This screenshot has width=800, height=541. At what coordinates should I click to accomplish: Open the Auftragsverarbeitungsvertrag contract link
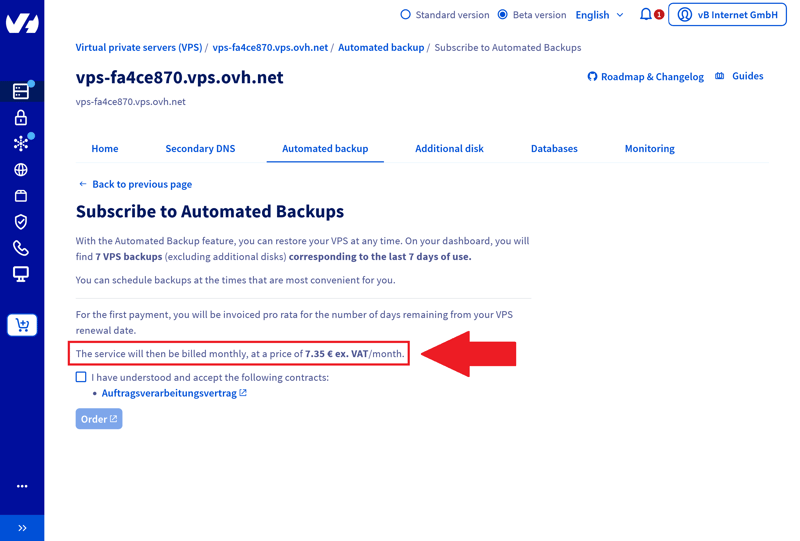click(x=169, y=393)
